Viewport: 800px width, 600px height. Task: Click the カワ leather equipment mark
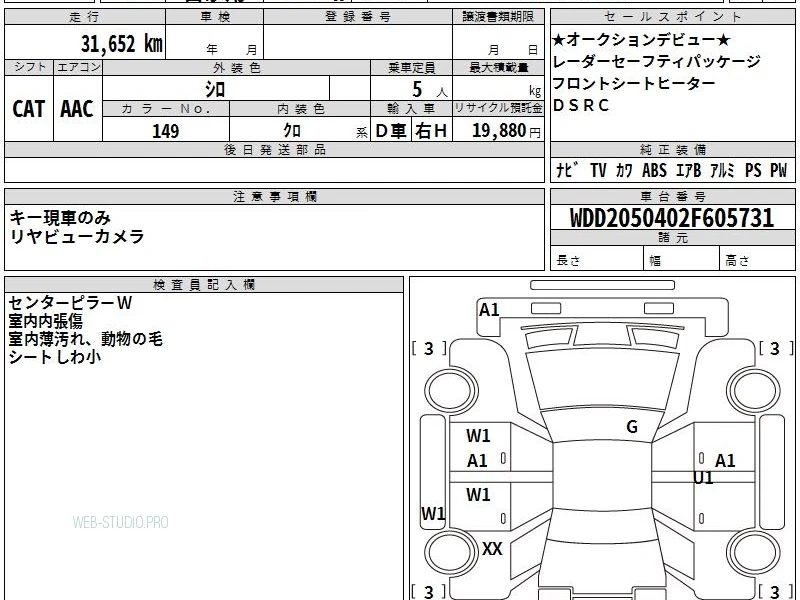tap(623, 170)
